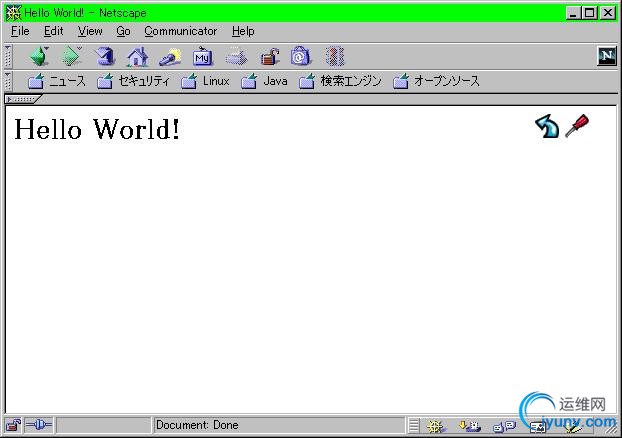Click the Stop traffic light icon
This screenshot has height=438, width=622.
[335, 57]
